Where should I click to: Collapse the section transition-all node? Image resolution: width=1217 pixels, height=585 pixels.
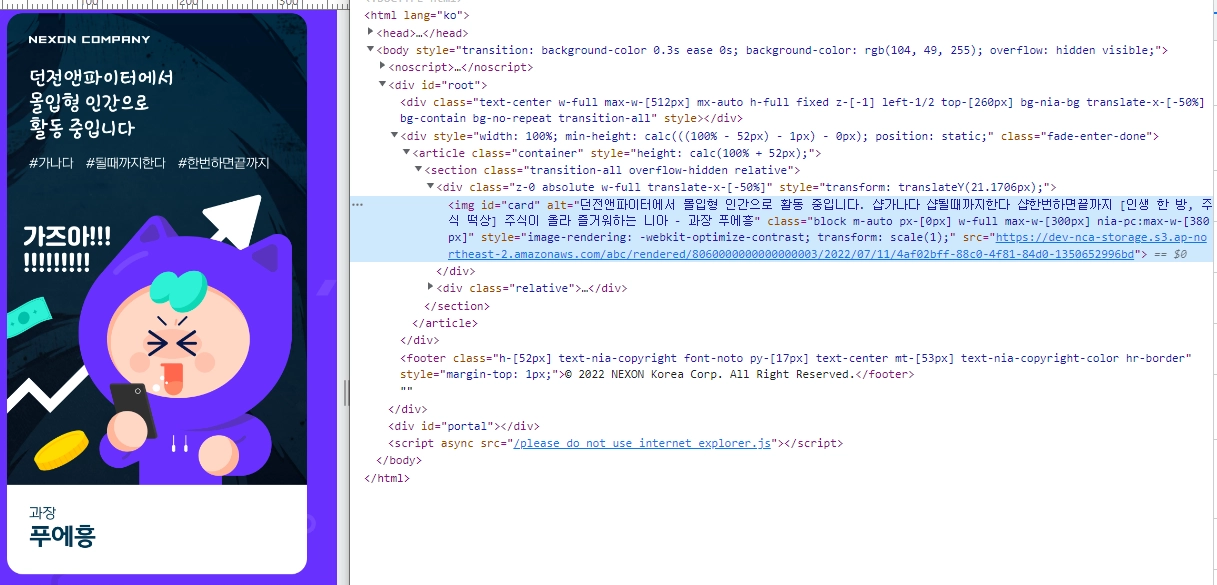[419, 170]
